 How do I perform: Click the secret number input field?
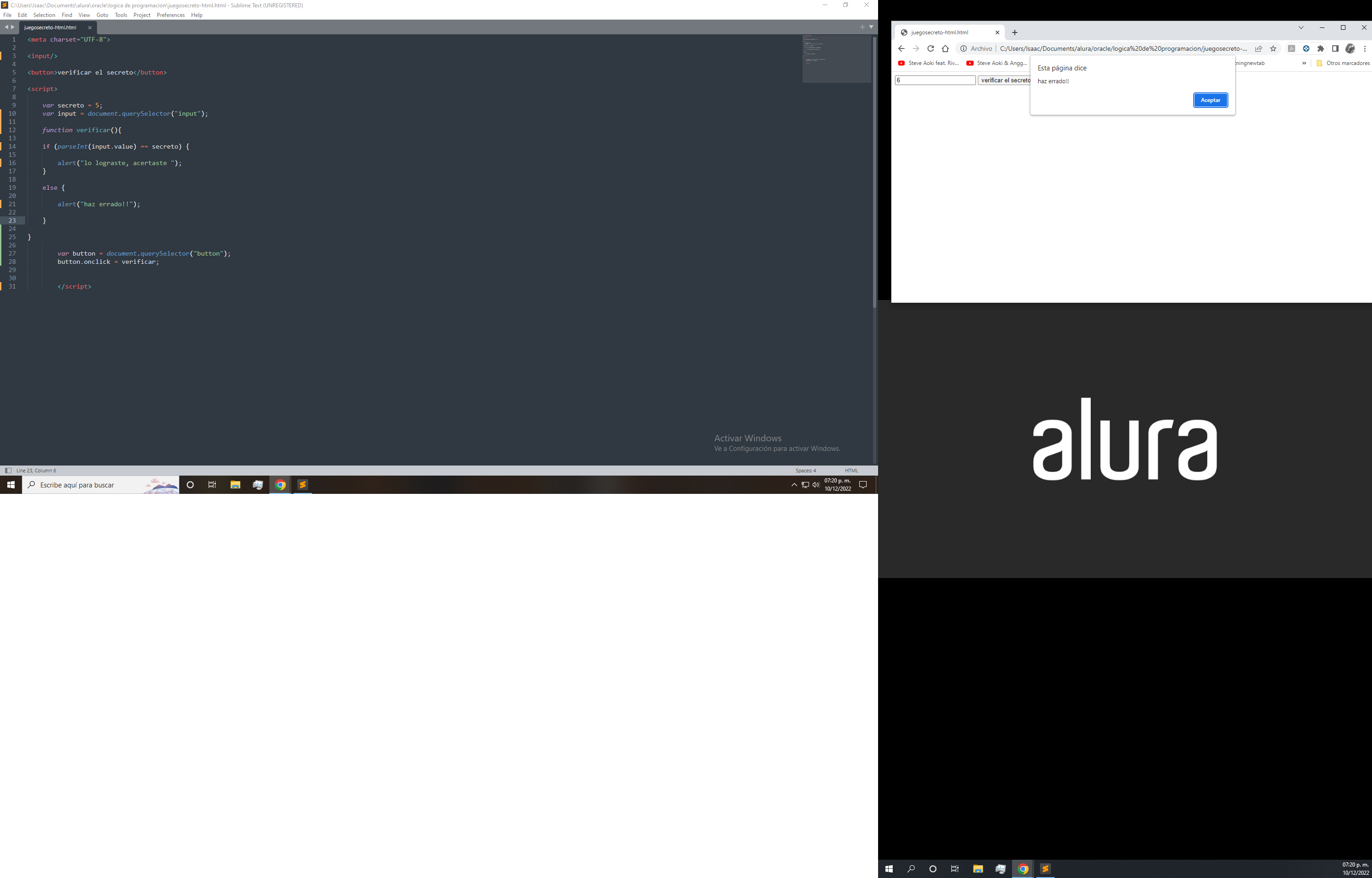934,80
